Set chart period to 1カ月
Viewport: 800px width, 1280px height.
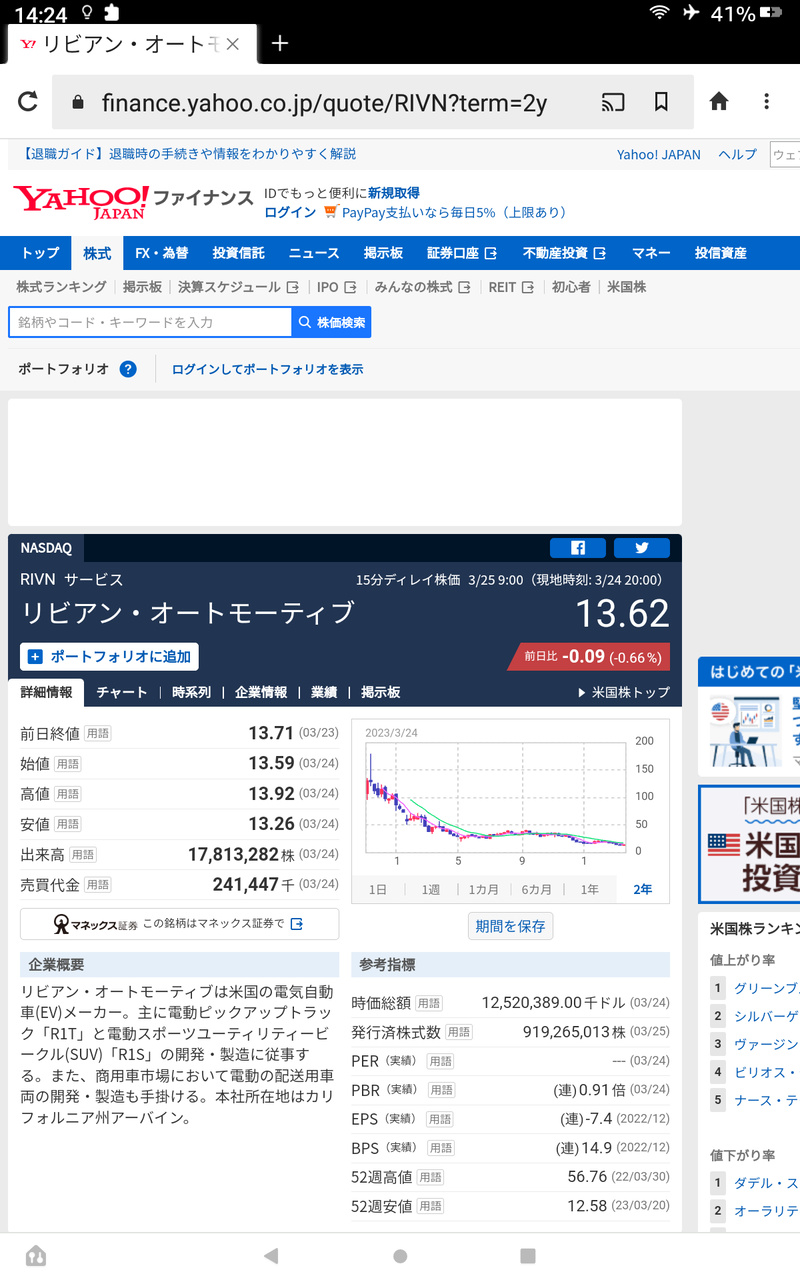click(484, 889)
